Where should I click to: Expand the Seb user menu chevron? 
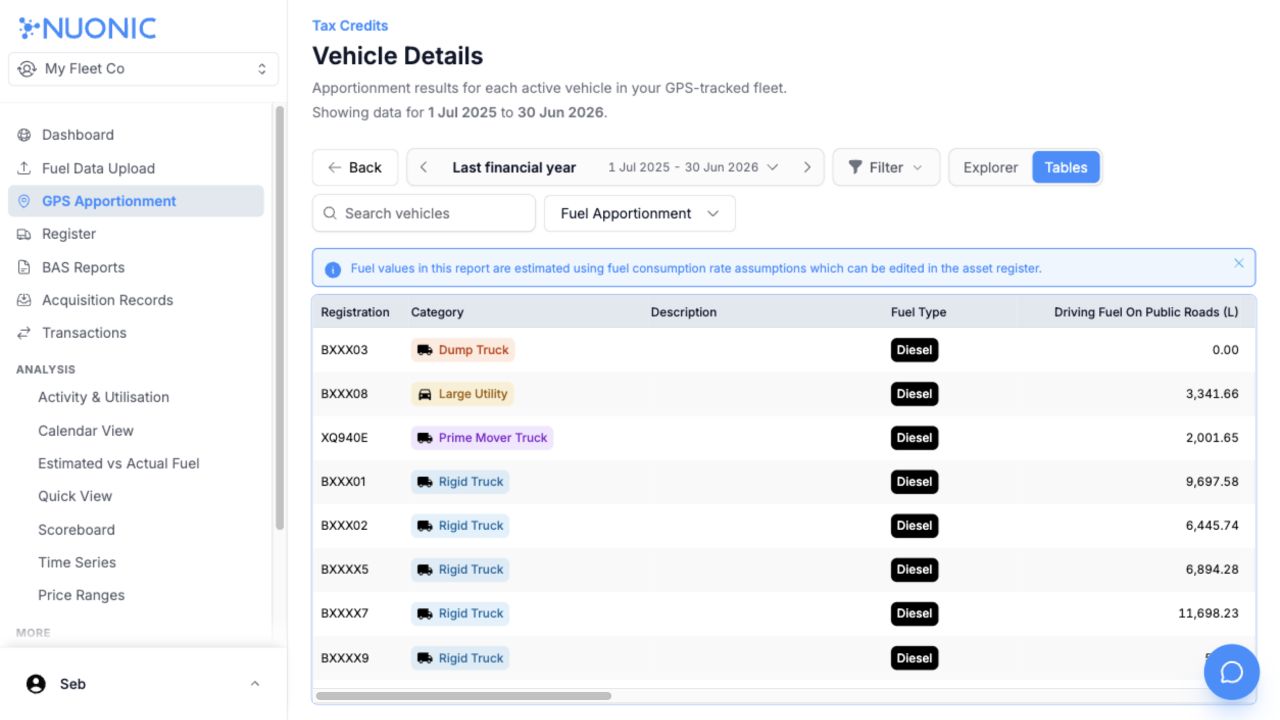tap(255, 684)
